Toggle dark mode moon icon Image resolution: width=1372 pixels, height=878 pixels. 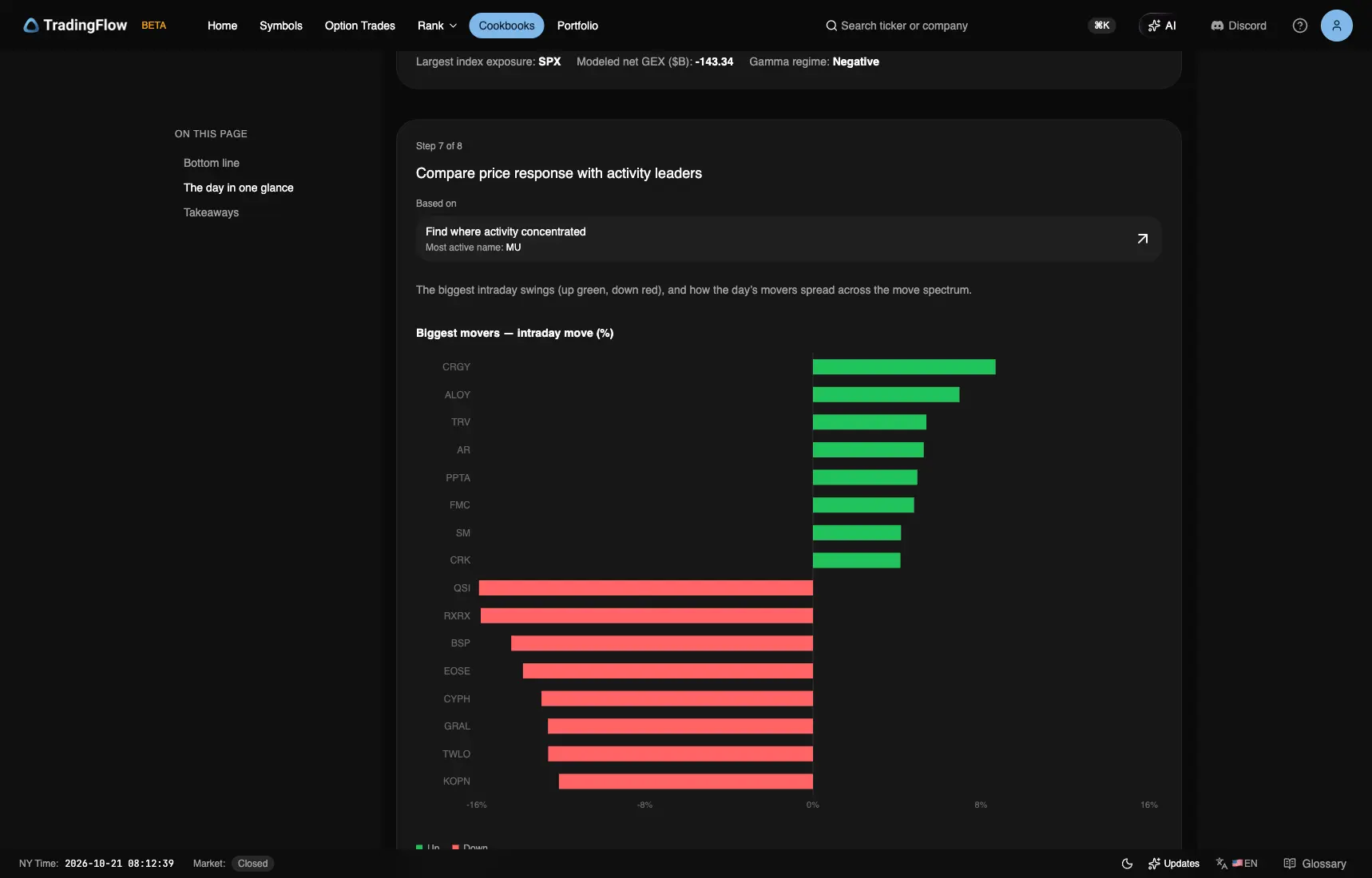point(1127,864)
